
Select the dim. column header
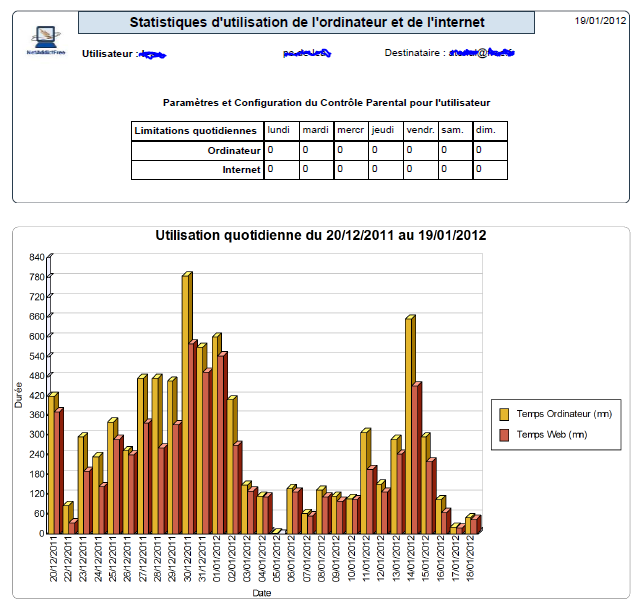coord(490,130)
